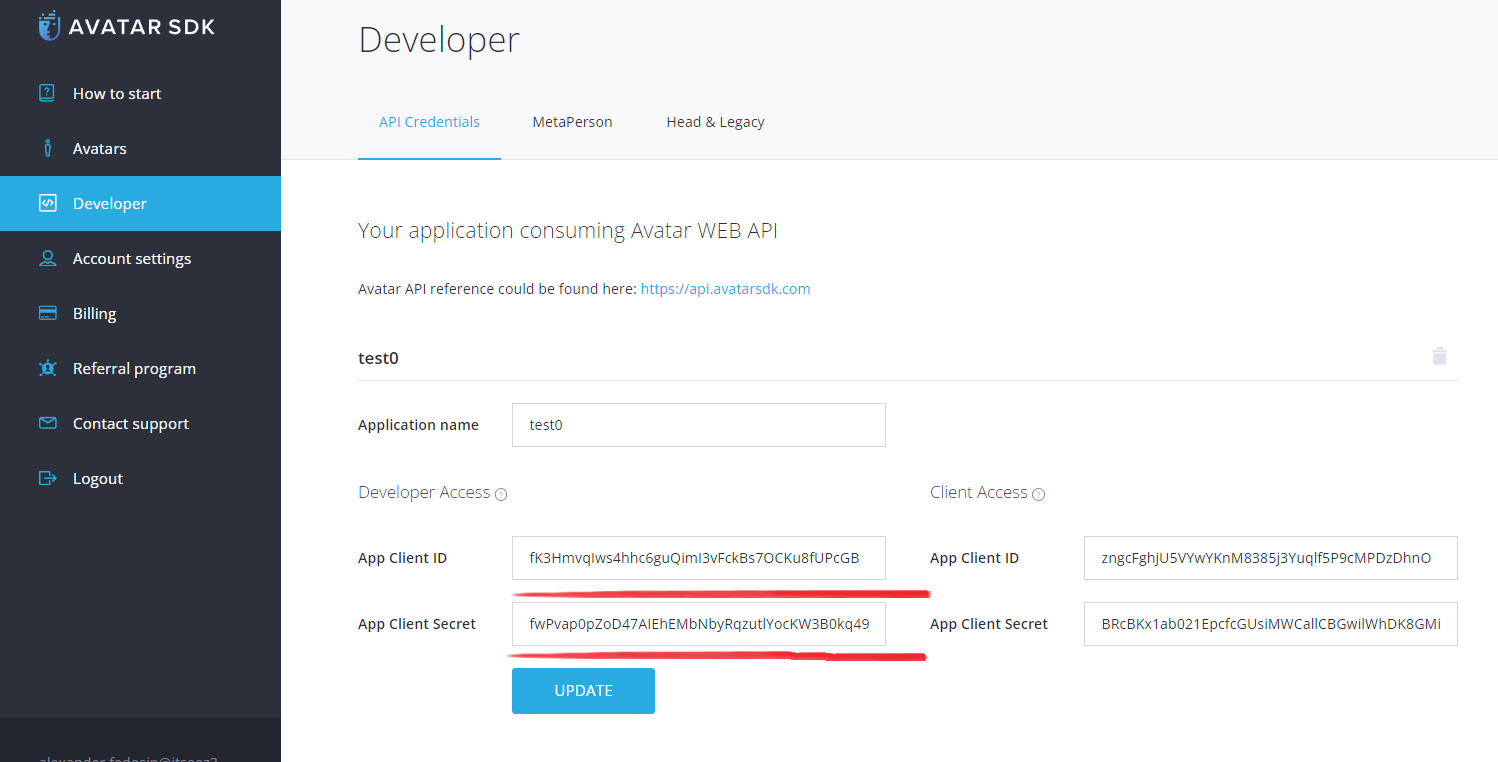Click the Avatar SDK logo icon
Screen dimensions: 1498x762
(49, 26)
